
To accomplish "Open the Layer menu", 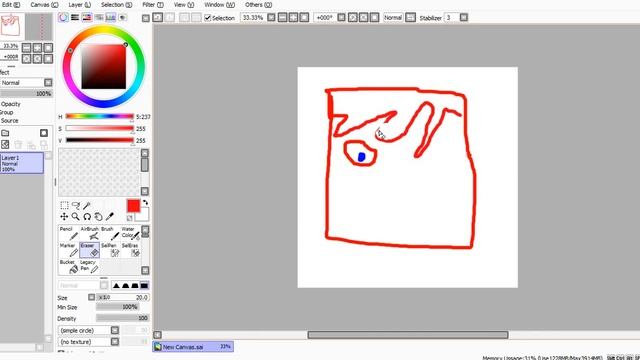I will tap(79, 4).
